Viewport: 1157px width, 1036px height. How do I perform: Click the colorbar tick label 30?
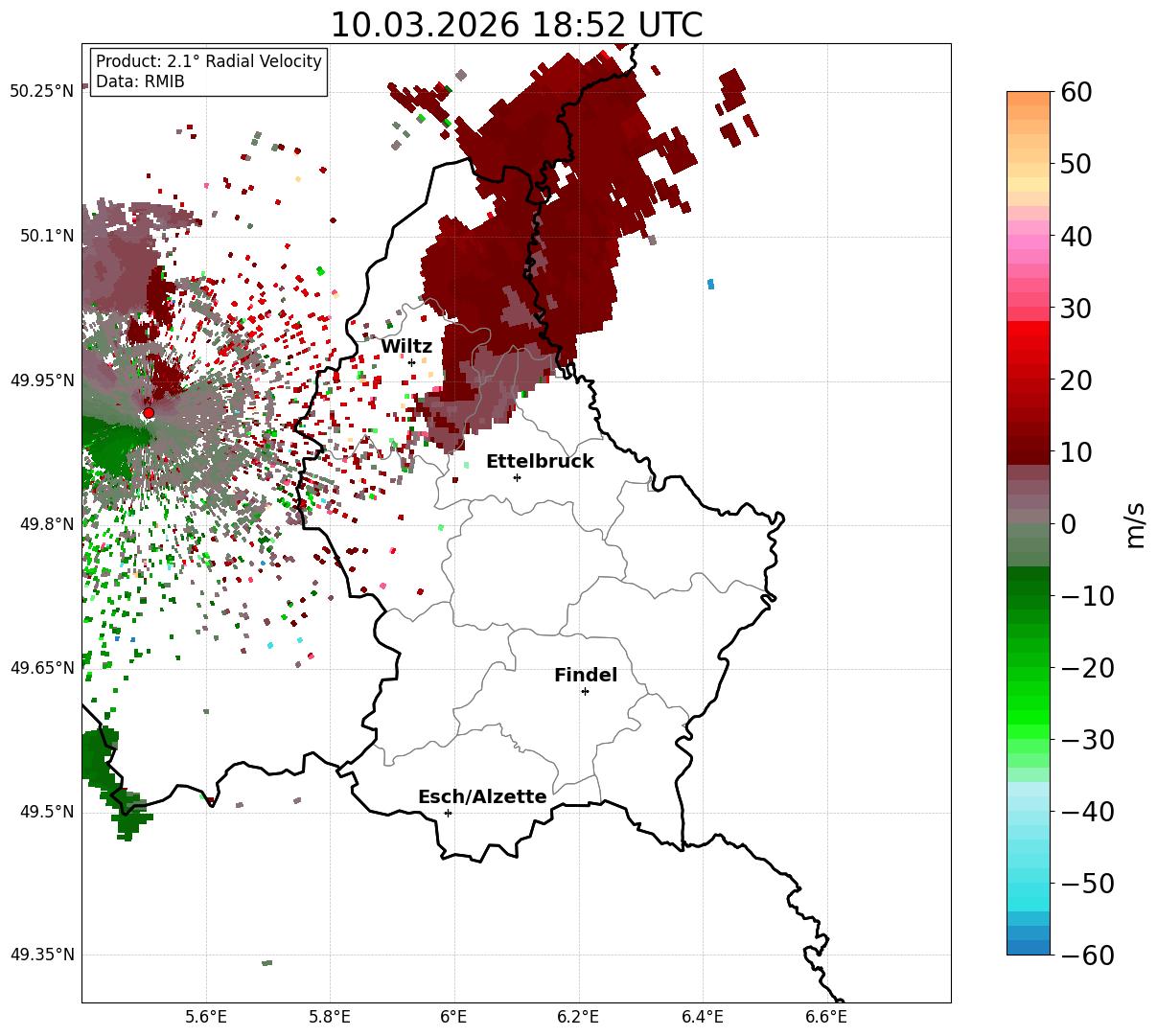pos(1076,309)
